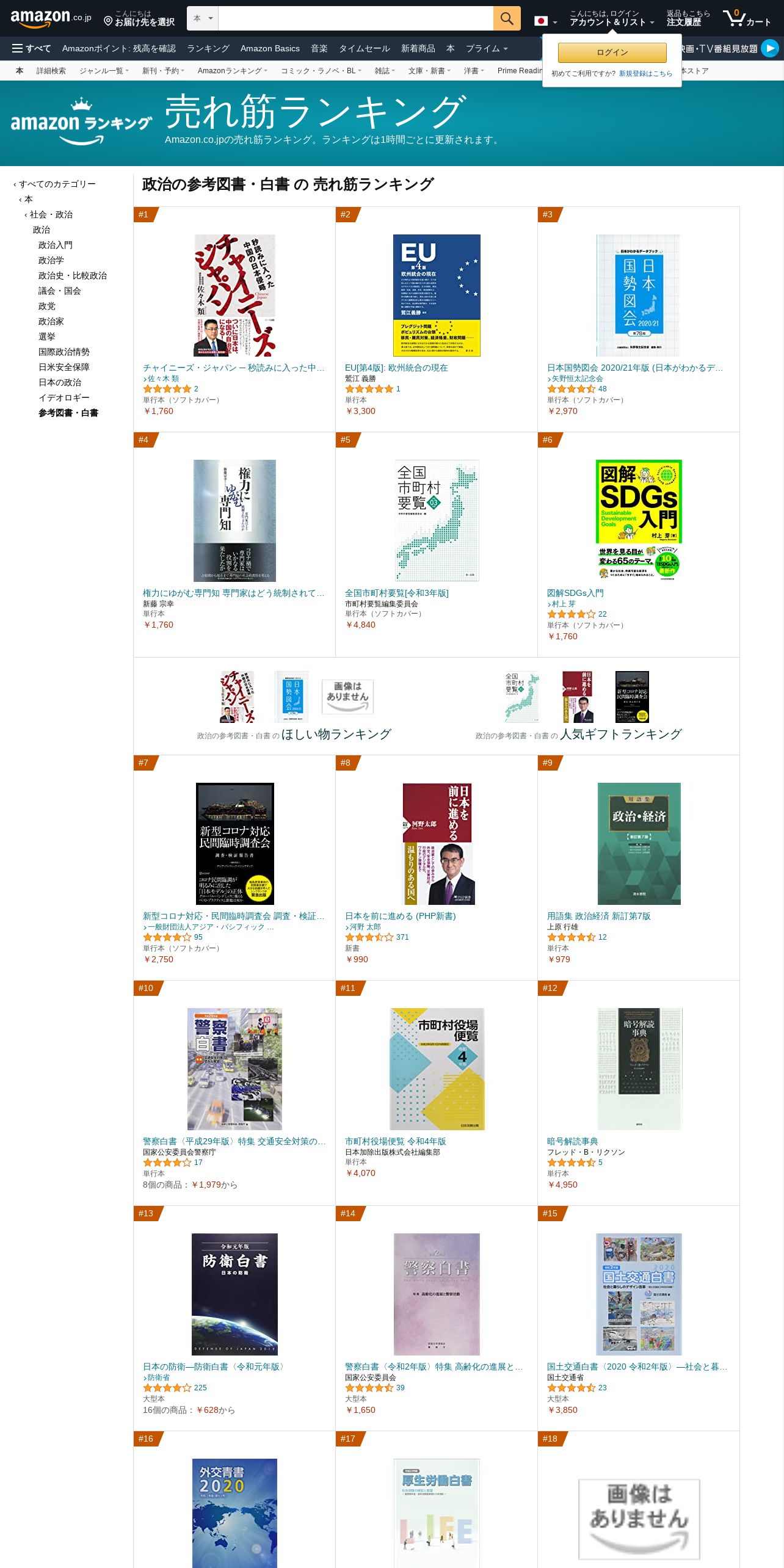784x1568 pixels.
Task: Click the Amazon ランキング crown logo
Action: [x=81, y=122]
